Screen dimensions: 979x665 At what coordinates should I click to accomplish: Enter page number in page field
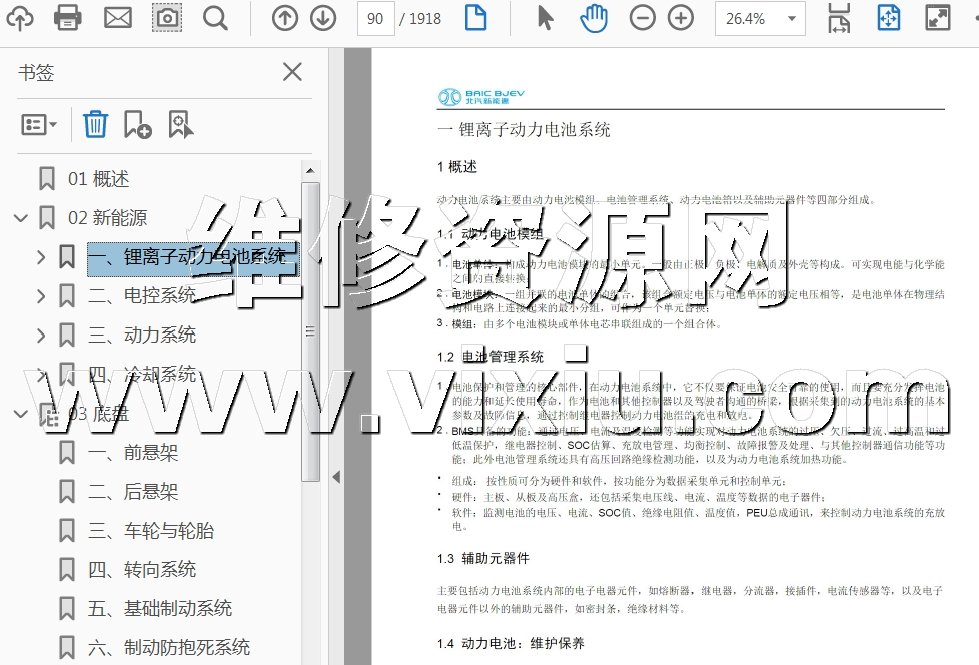375,18
